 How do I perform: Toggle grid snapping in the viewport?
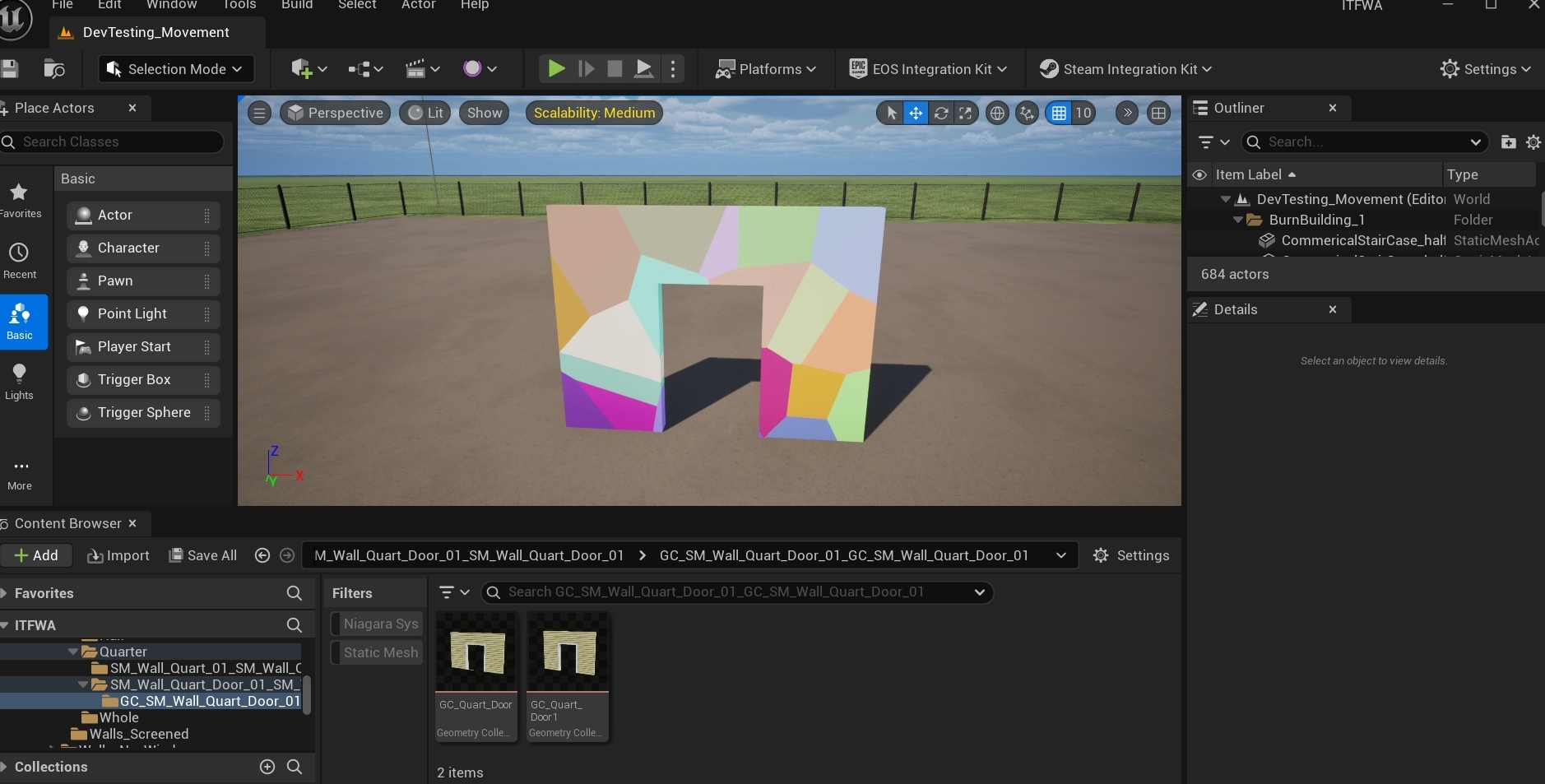click(x=1059, y=113)
